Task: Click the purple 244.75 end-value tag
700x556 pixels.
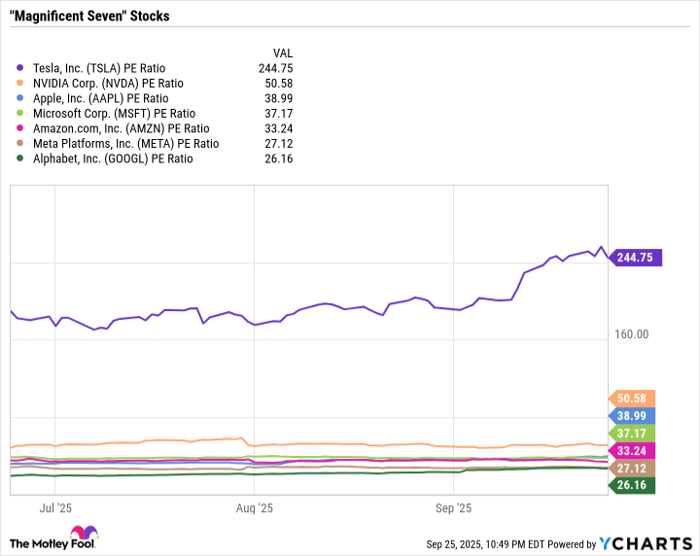Action: [x=631, y=257]
